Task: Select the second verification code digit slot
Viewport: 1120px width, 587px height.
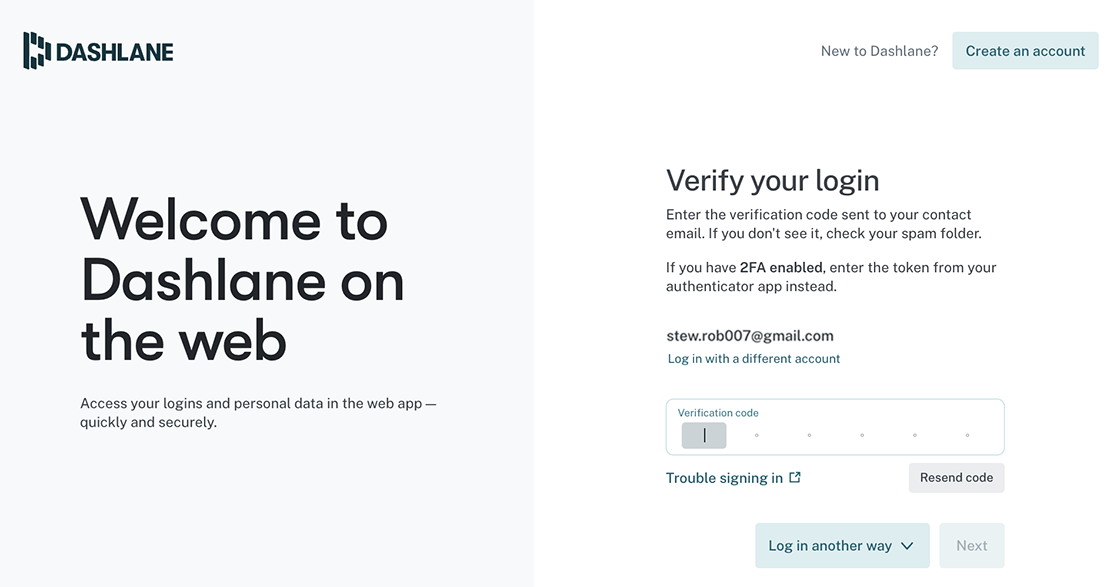Action: pos(756,435)
